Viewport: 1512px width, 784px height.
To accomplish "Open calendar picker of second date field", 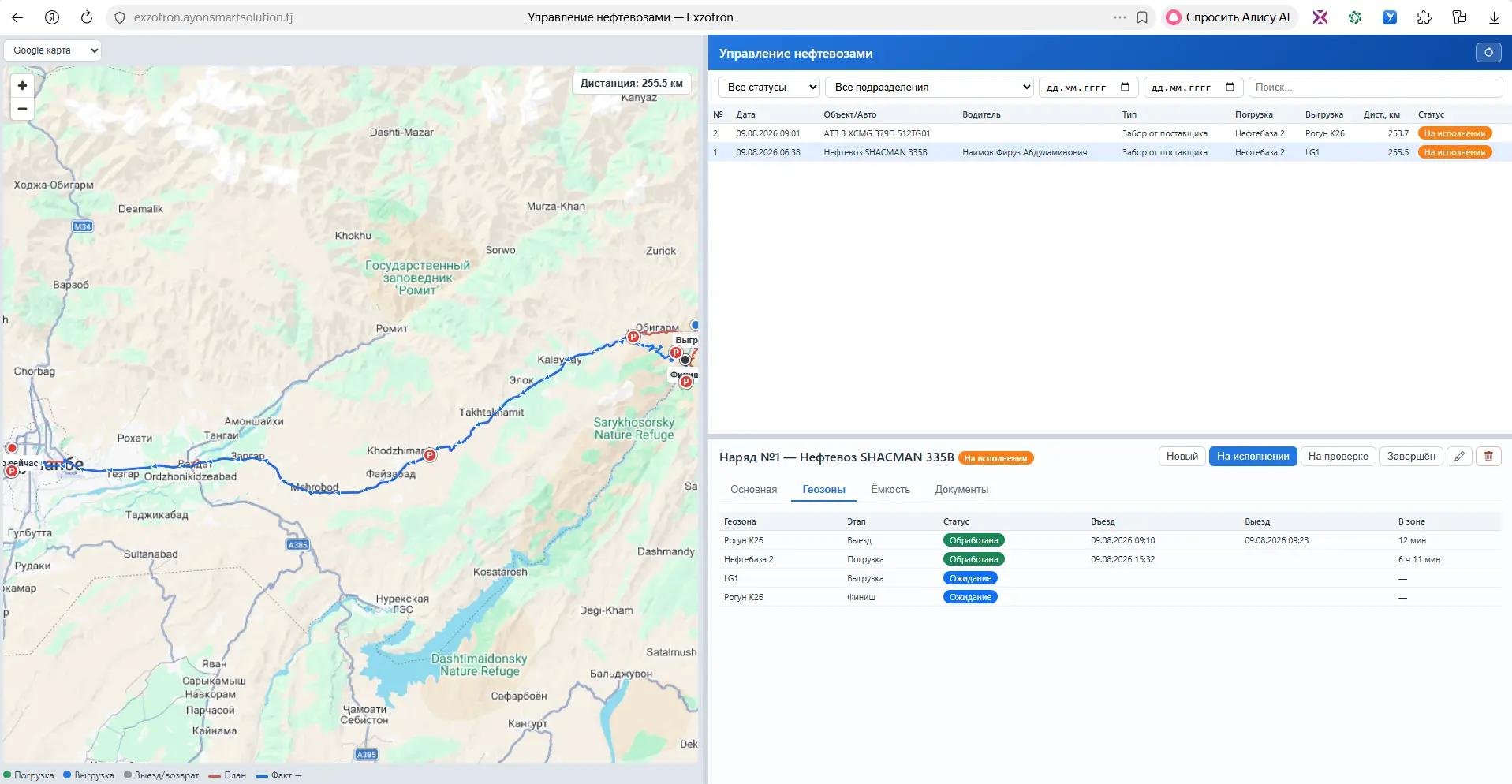I will point(1230,88).
